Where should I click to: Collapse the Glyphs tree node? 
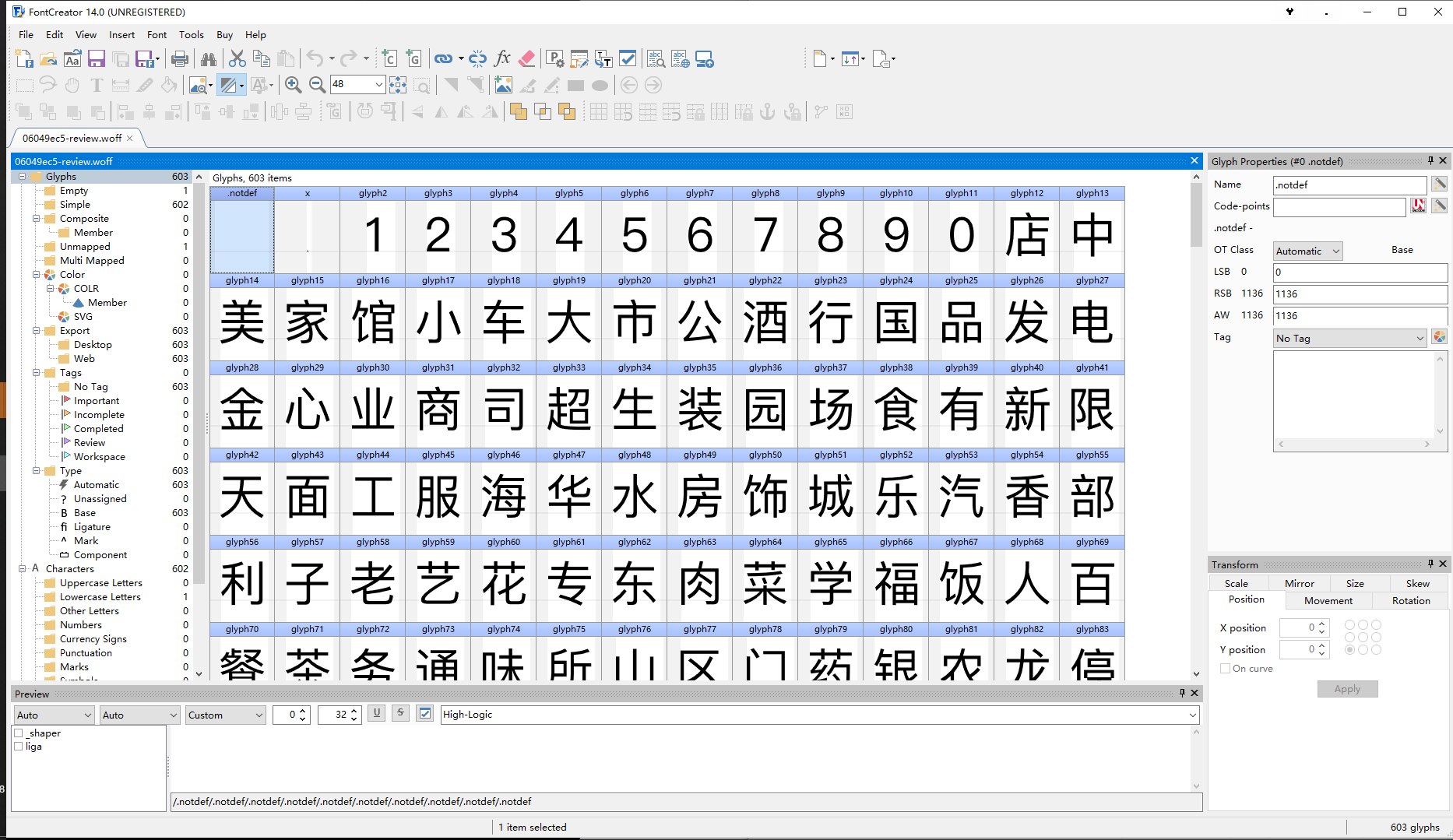click(23, 177)
